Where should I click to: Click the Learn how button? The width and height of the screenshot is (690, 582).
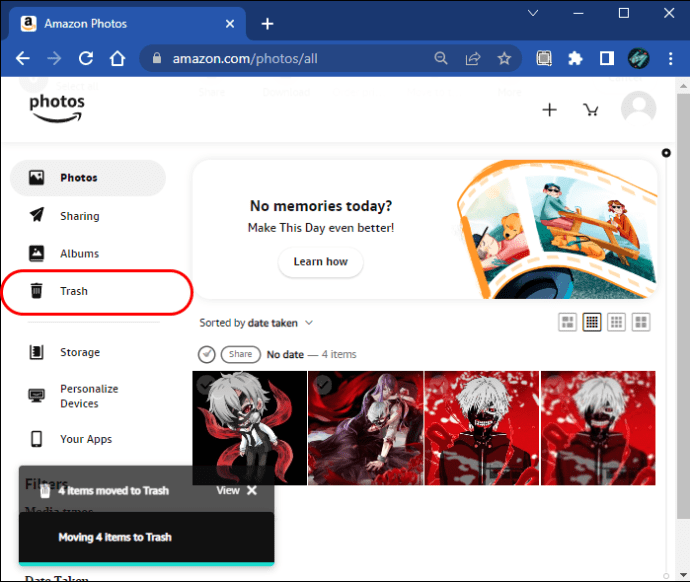coord(320,262)
